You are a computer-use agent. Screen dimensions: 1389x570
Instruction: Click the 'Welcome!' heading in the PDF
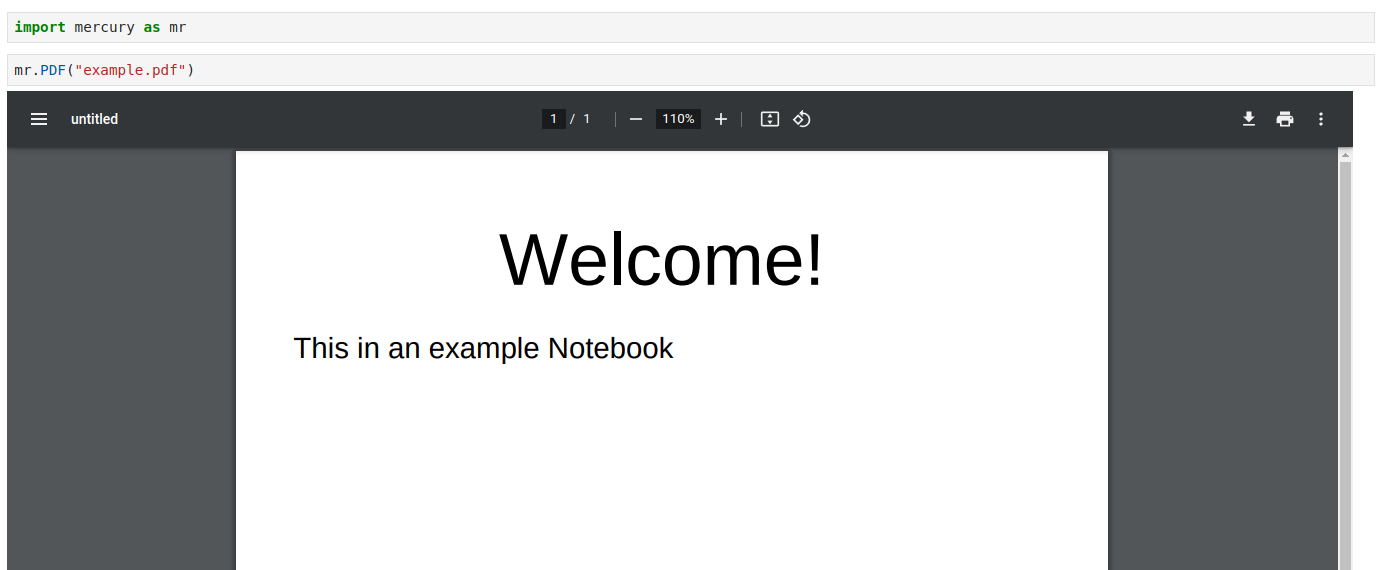coord(662,259)
